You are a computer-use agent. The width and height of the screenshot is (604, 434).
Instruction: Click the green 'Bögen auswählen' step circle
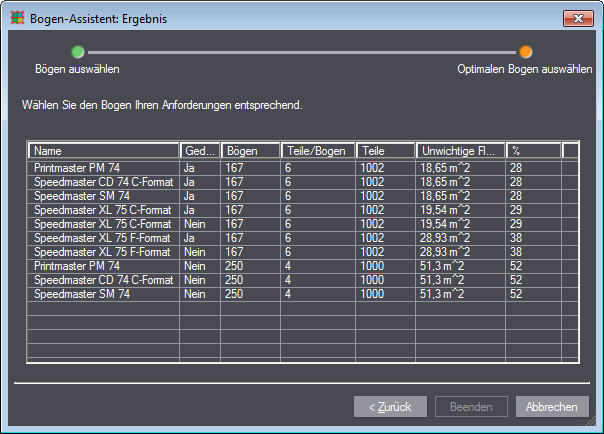[78, 52]
